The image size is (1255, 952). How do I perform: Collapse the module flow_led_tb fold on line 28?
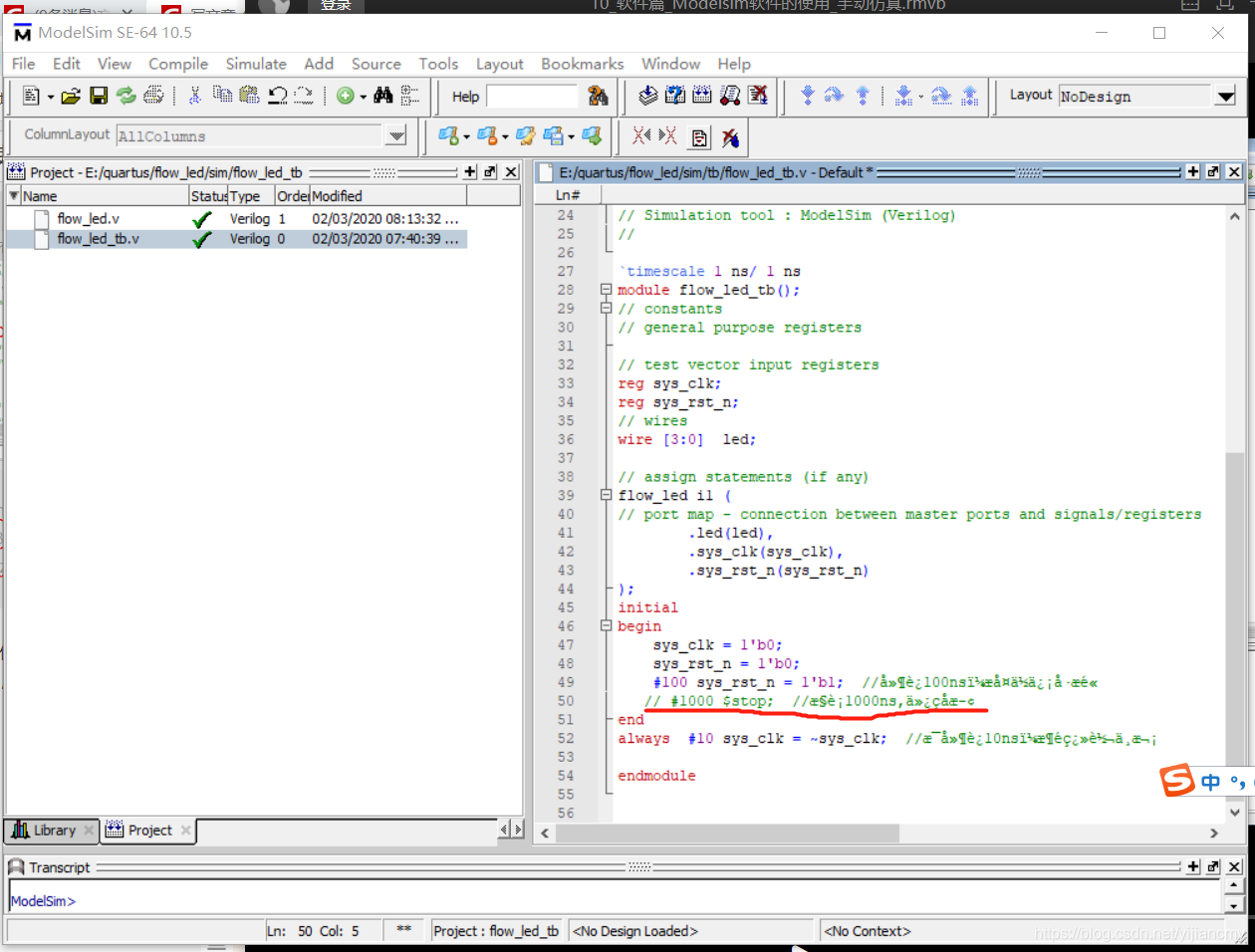606,290
